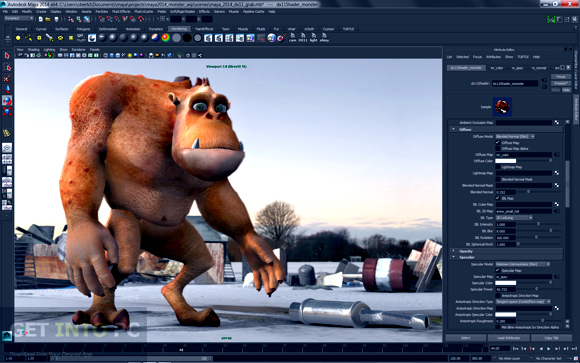Click the Play Forward button

point(549,349)
